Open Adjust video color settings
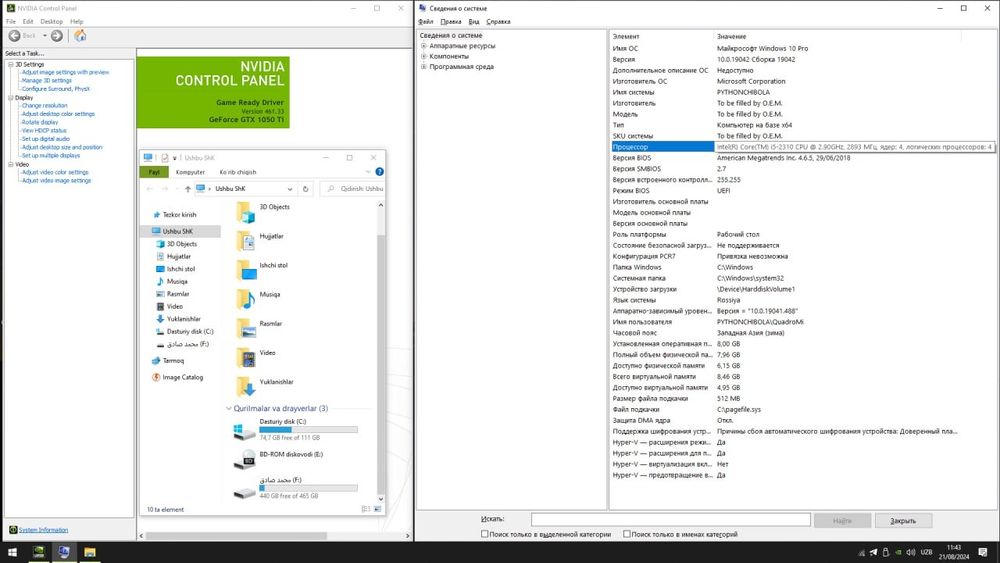Viewport: 1000px width, 563px height. click(55, 172)
